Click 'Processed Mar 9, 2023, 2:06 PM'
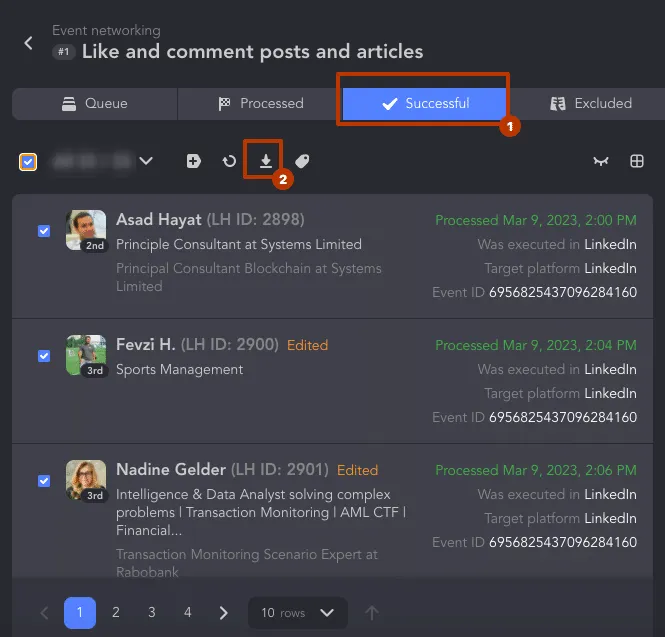665x637 pixels. coord(536,470)
